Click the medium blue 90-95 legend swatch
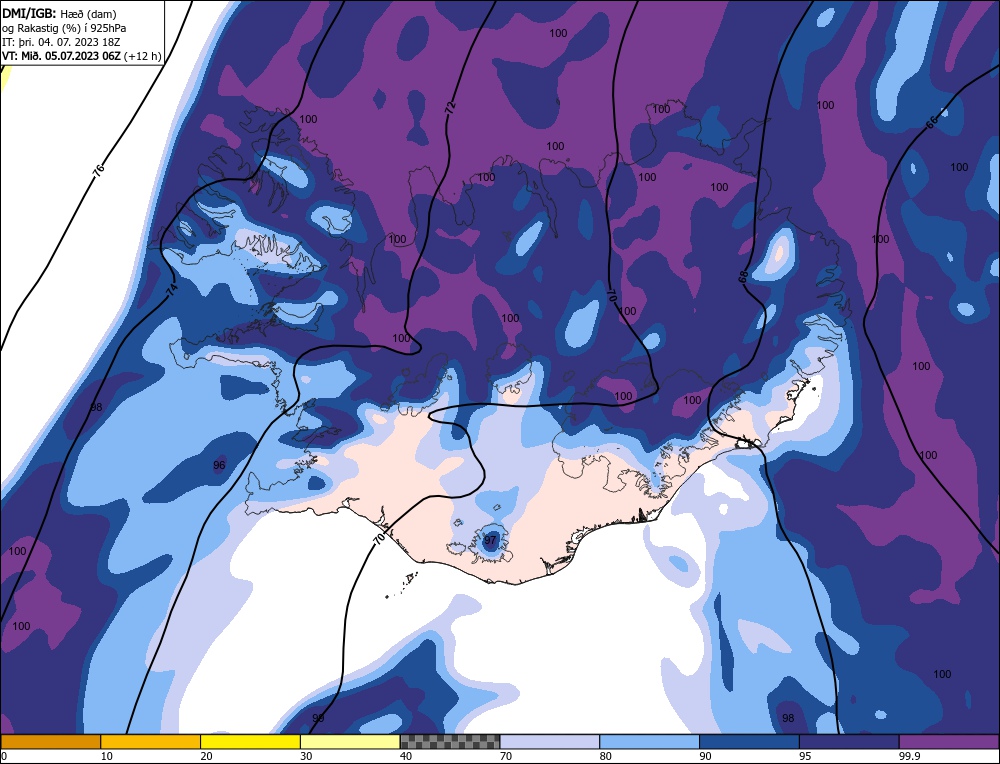 coord(749,742)
